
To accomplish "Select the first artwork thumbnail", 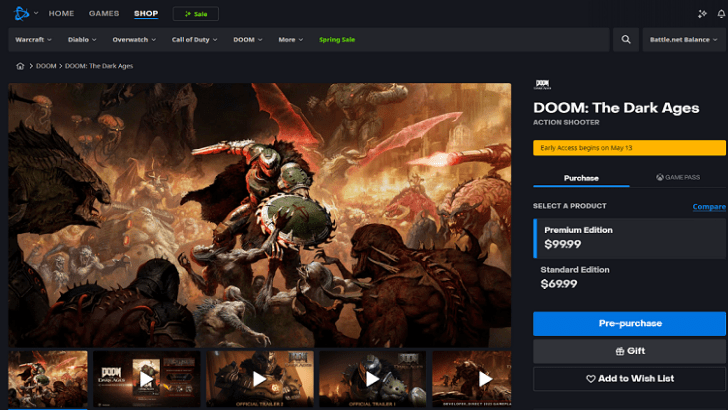I will tap(48, 379).
